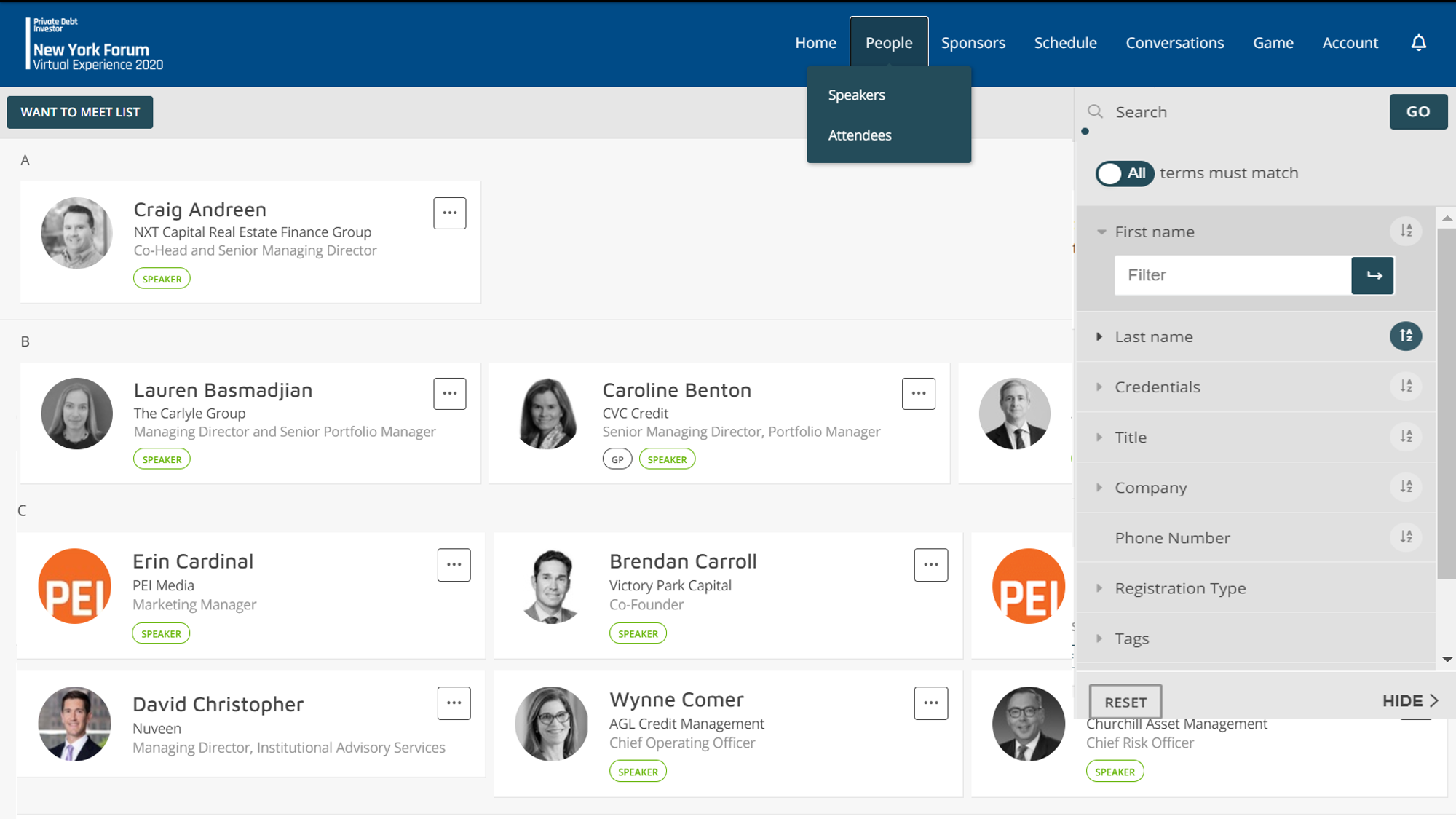Open options menu for Craig Andreen
1456x819 pixels.
449,213
